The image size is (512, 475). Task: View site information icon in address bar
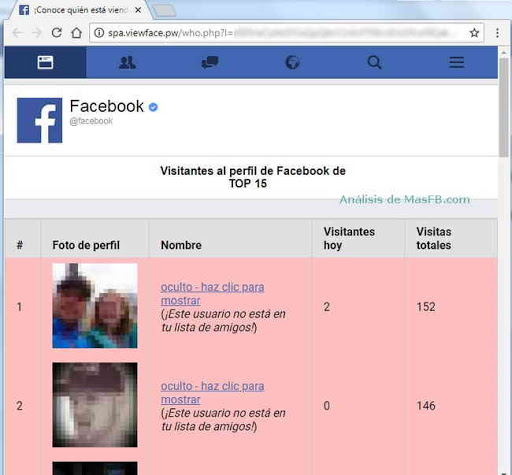coord(99,33)
